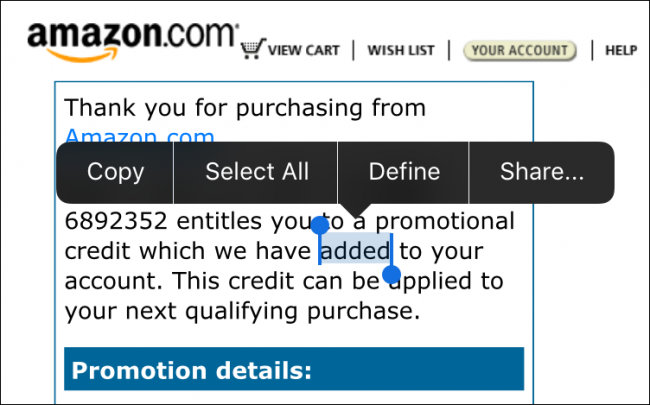Viewport: 650px width, 405px height.
Task: Click the shopping cart icon
Action: coord(253,49)
